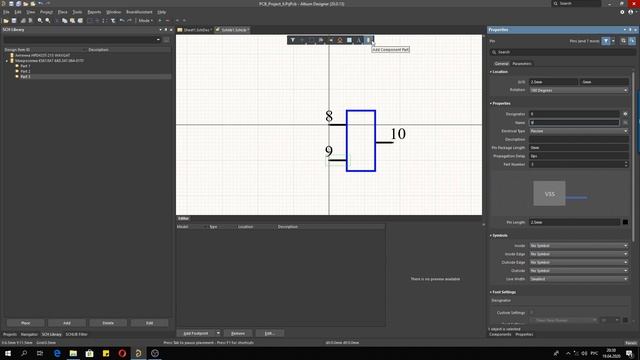
Task: Open File Explorer from taskbar
Action: tap(73, 353)
